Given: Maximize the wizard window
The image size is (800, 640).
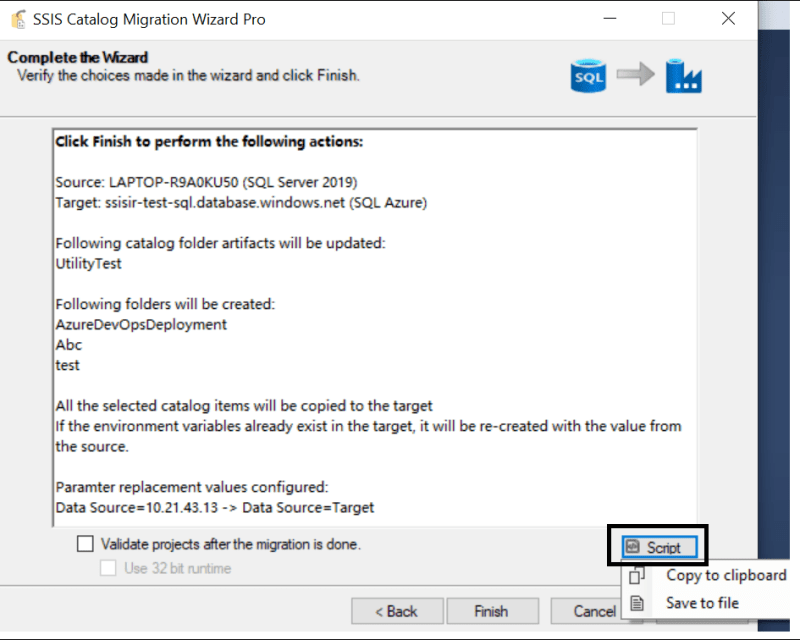Looking at the screenshot, I should click(668, 19).
